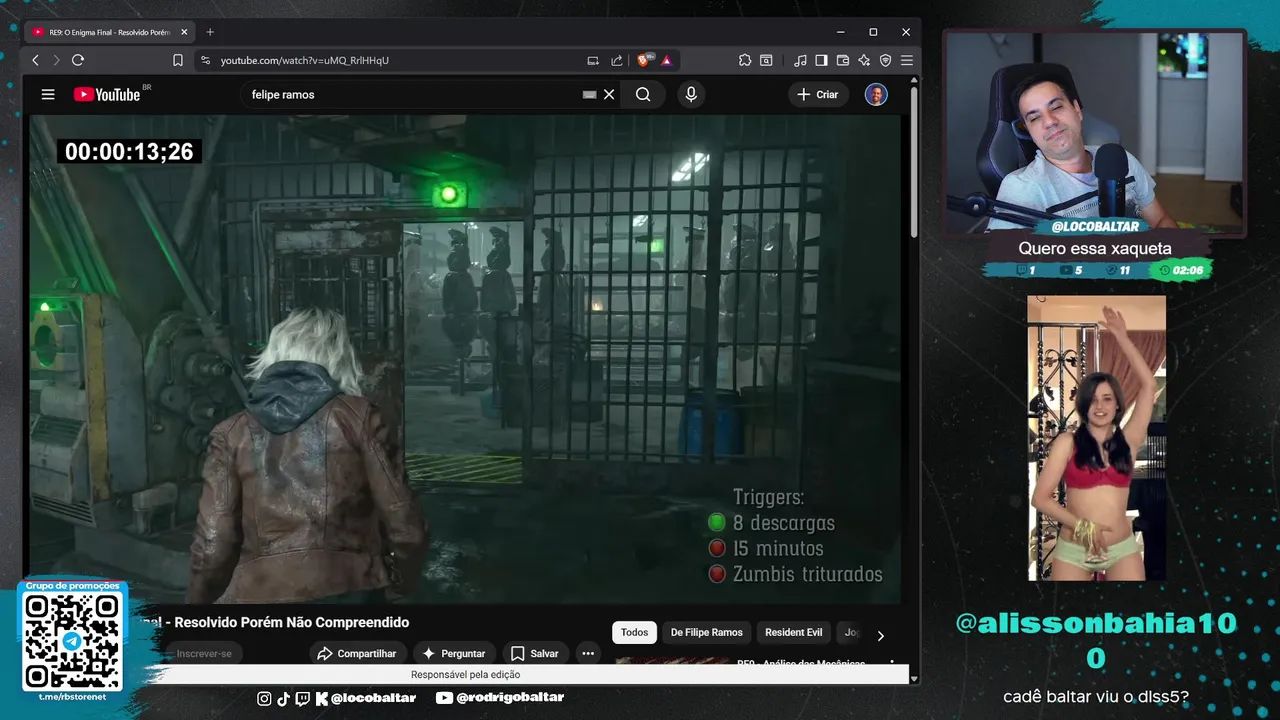Toggle the browser sidebar panel

[x=821, y=60]
